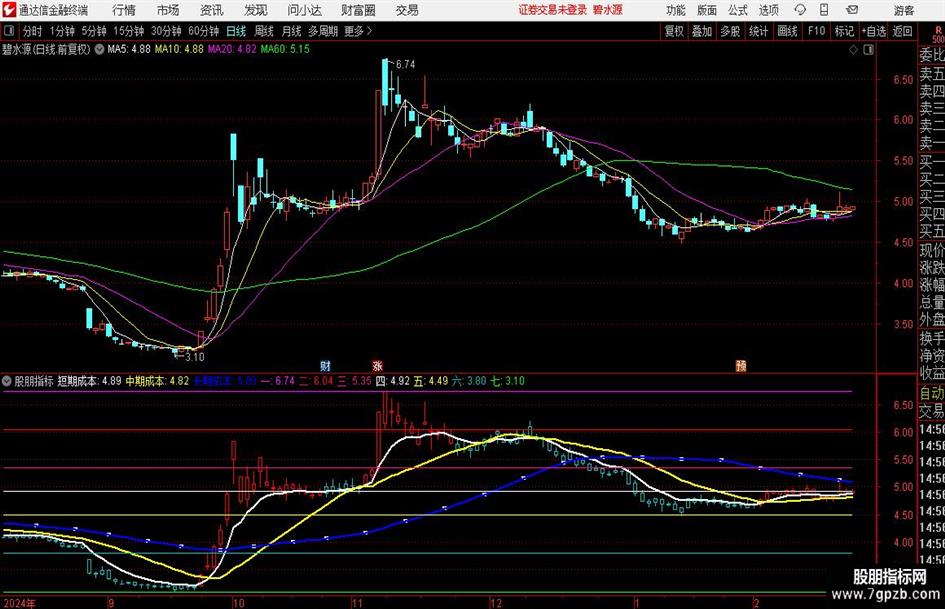The height and width of the screenshot is (609, 945).
Task: Open the 问小达 menu
Action: (304, 10)
